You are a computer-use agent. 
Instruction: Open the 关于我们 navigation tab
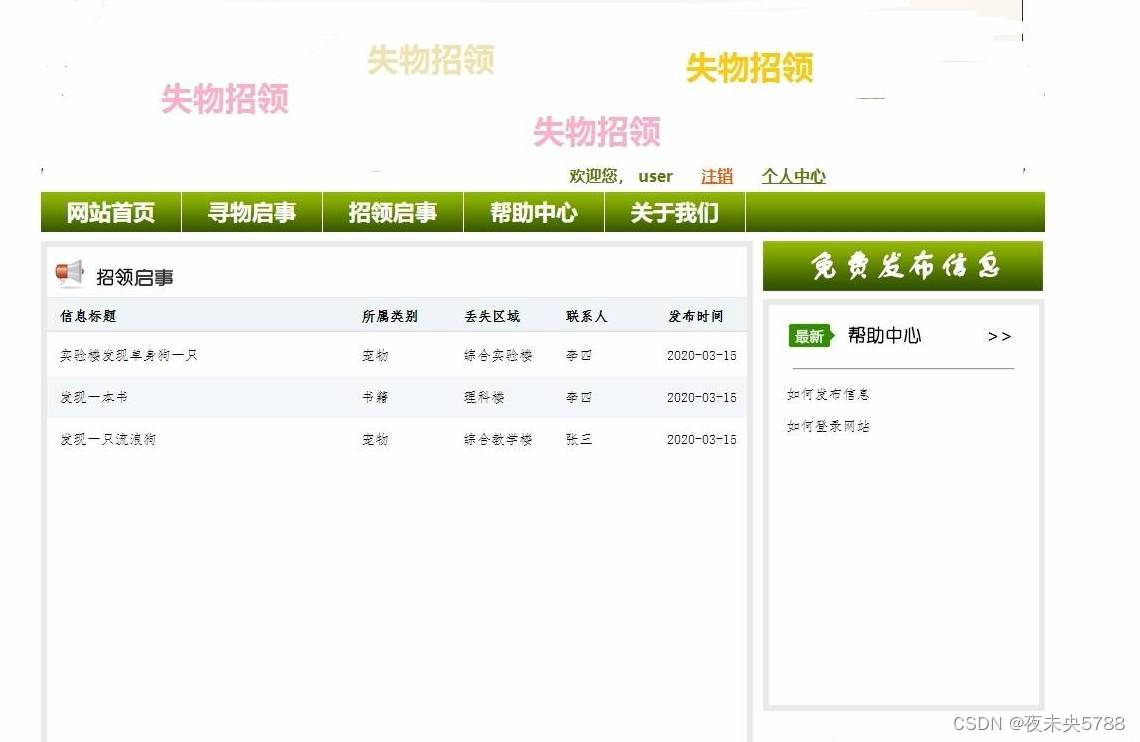[x=675, y=212]
